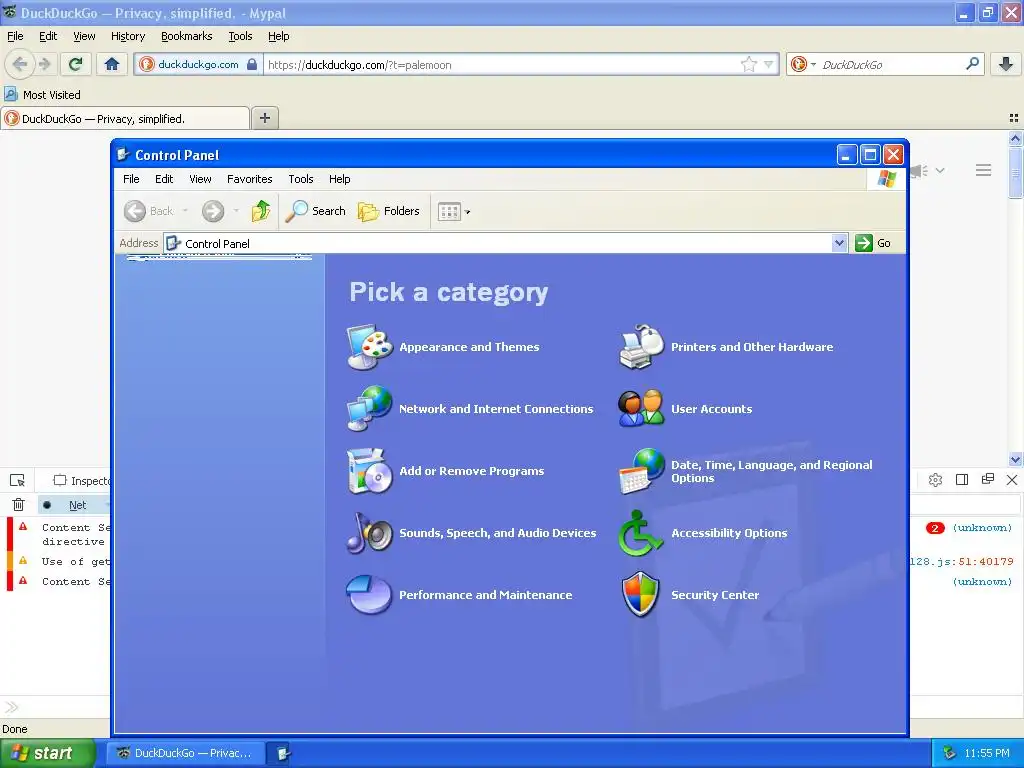This screenshot has width=1024, height=768.
Task: Open Most Visited bookmarks
Action: click(43, 95)
